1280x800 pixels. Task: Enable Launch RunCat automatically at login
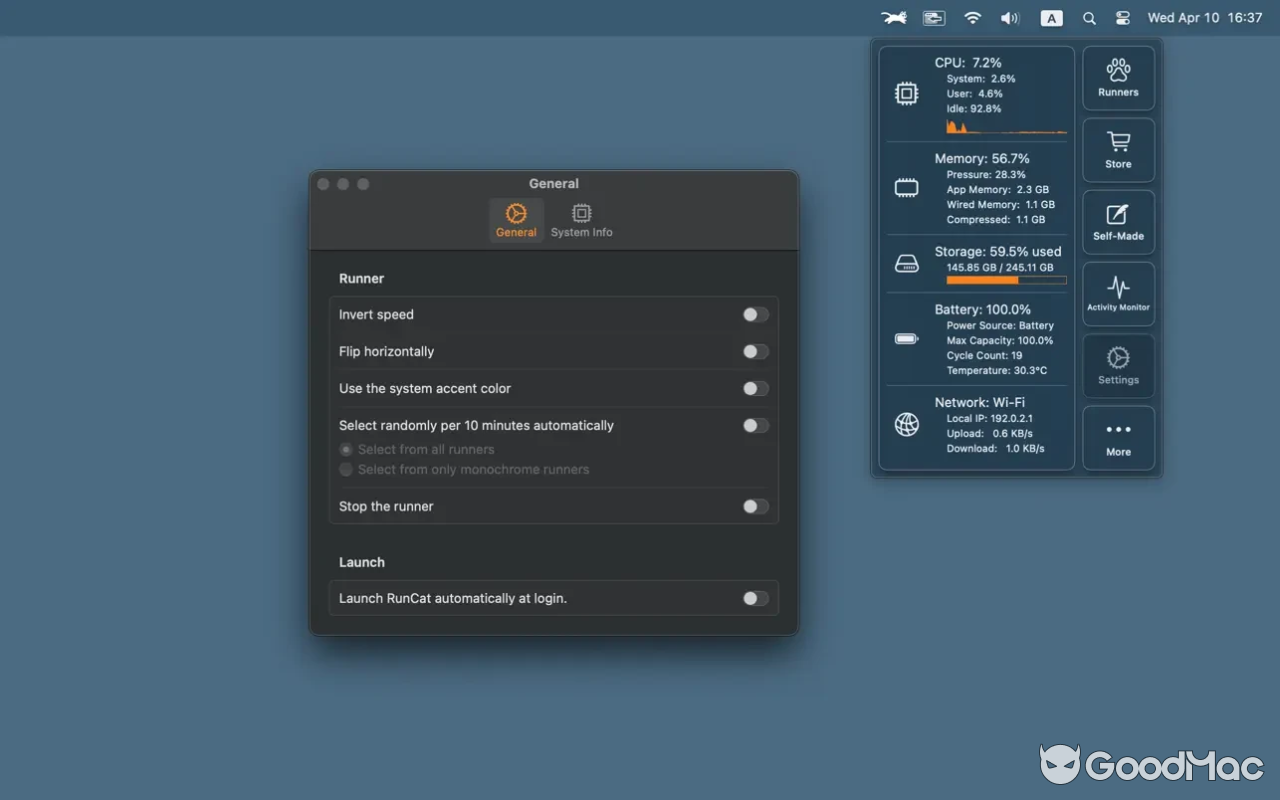755,597
